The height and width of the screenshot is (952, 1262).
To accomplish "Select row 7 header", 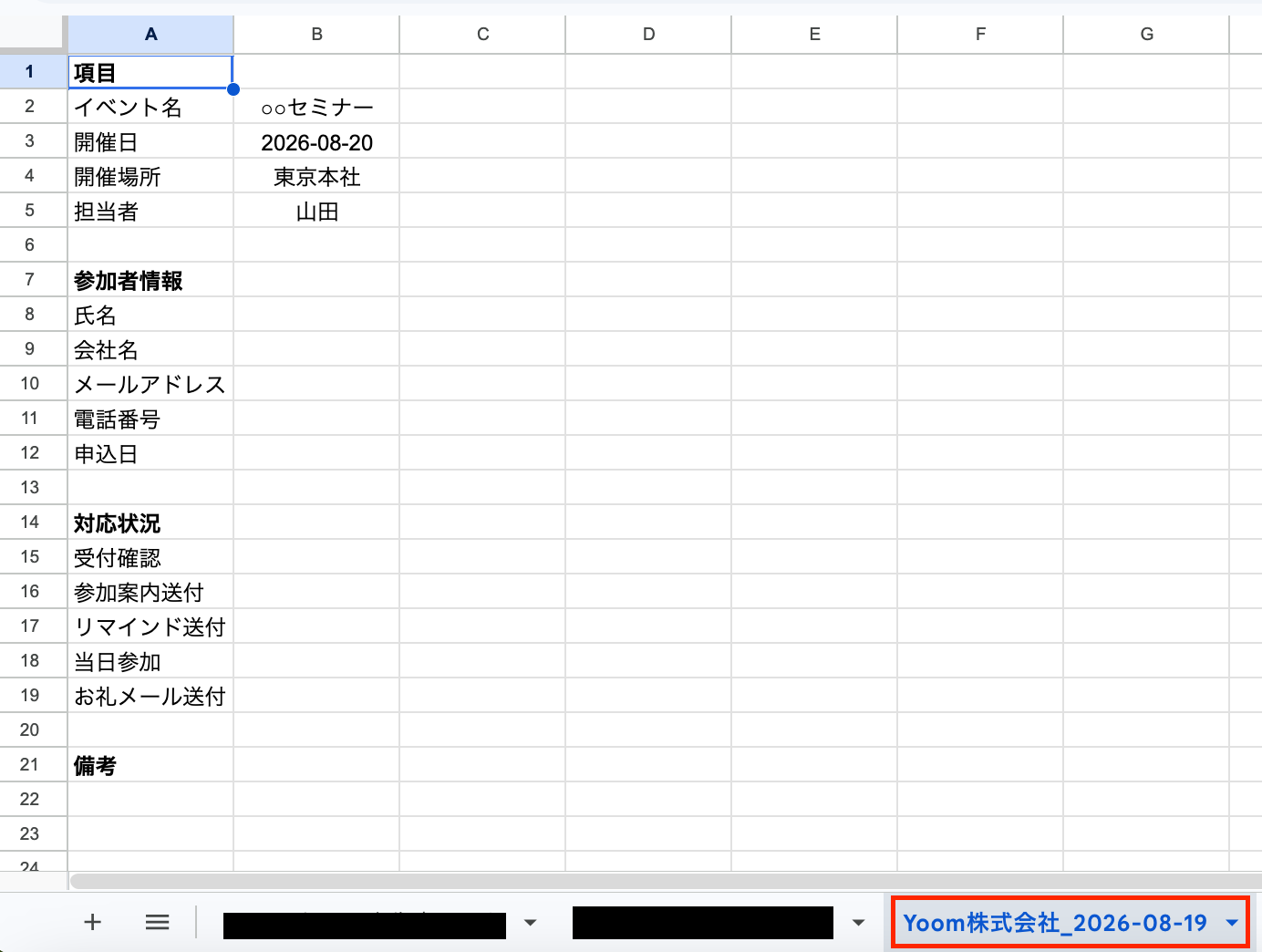I will click(33, 279).
